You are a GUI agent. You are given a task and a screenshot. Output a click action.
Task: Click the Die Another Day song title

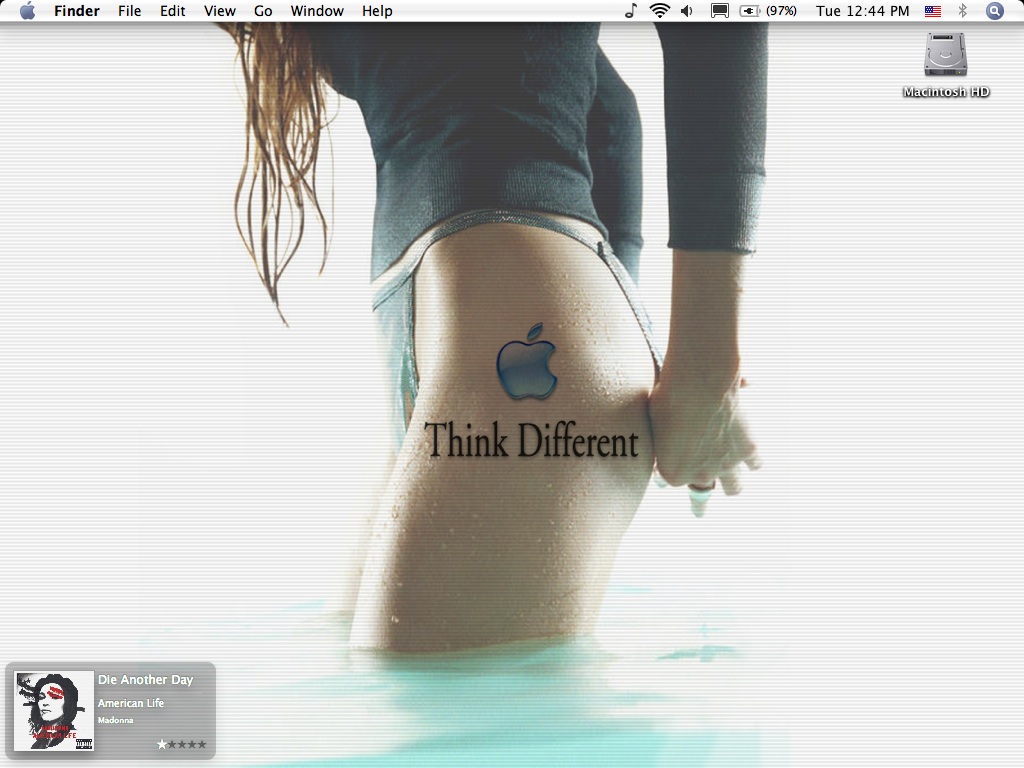[146, 680]
